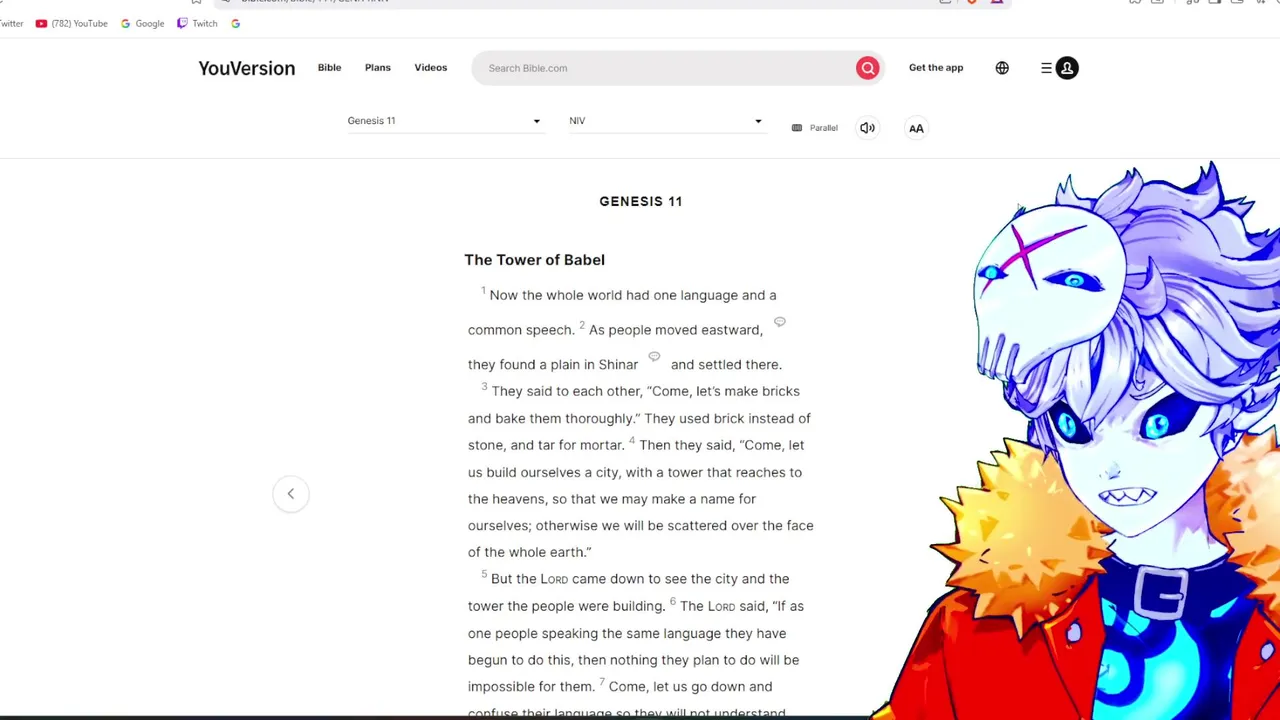Click Get the app link

[936, 68]
